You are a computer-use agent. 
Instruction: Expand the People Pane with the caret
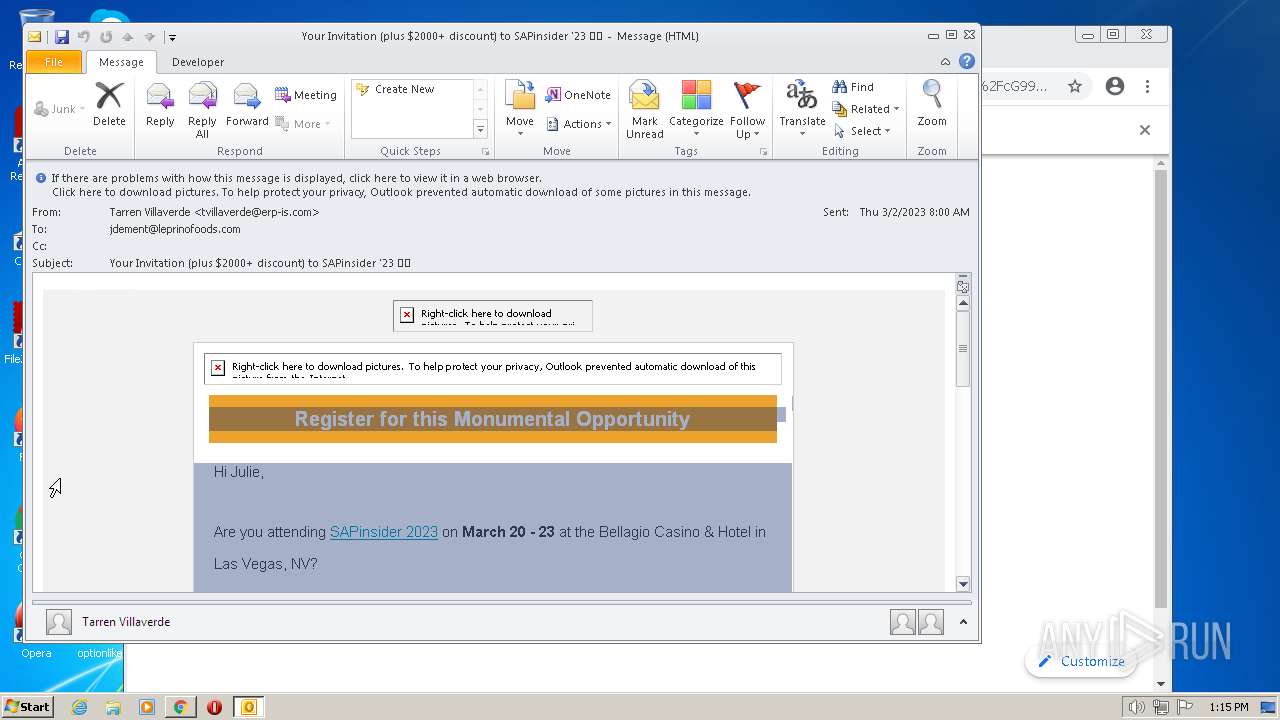(963, 622)
